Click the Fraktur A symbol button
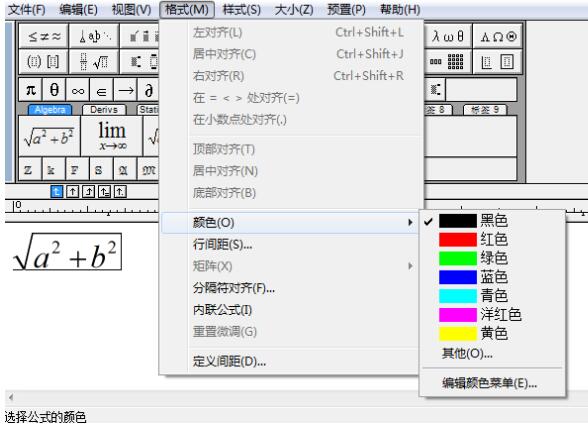Screen dimensions: 588x426 [x=125, y=169]
